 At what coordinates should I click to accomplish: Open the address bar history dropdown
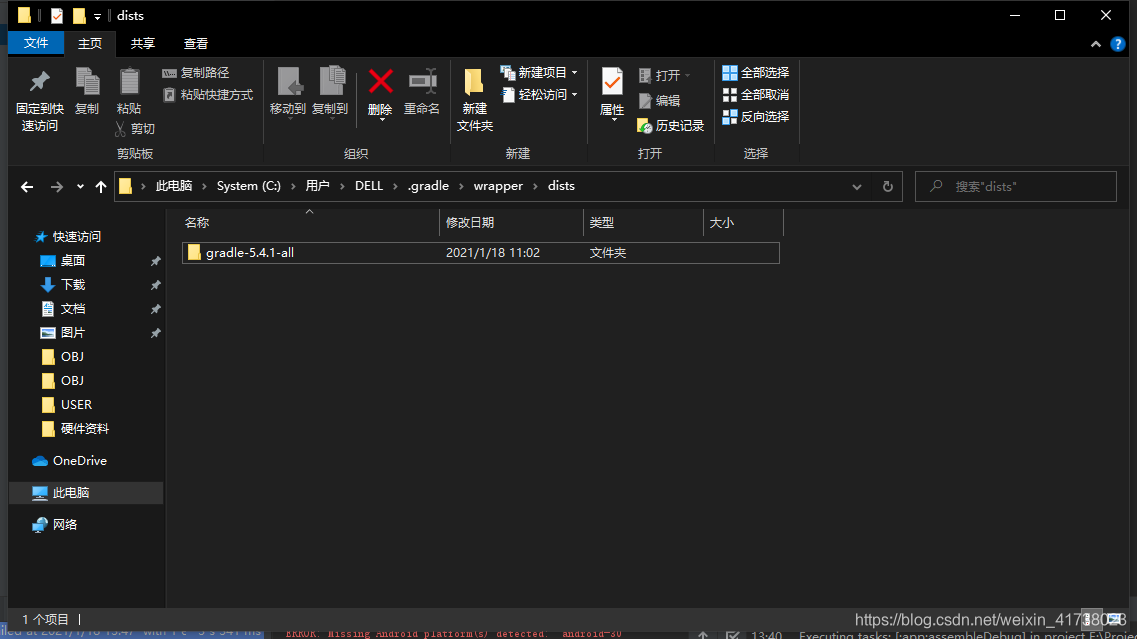pyautogui.click(x=856, y=187)
